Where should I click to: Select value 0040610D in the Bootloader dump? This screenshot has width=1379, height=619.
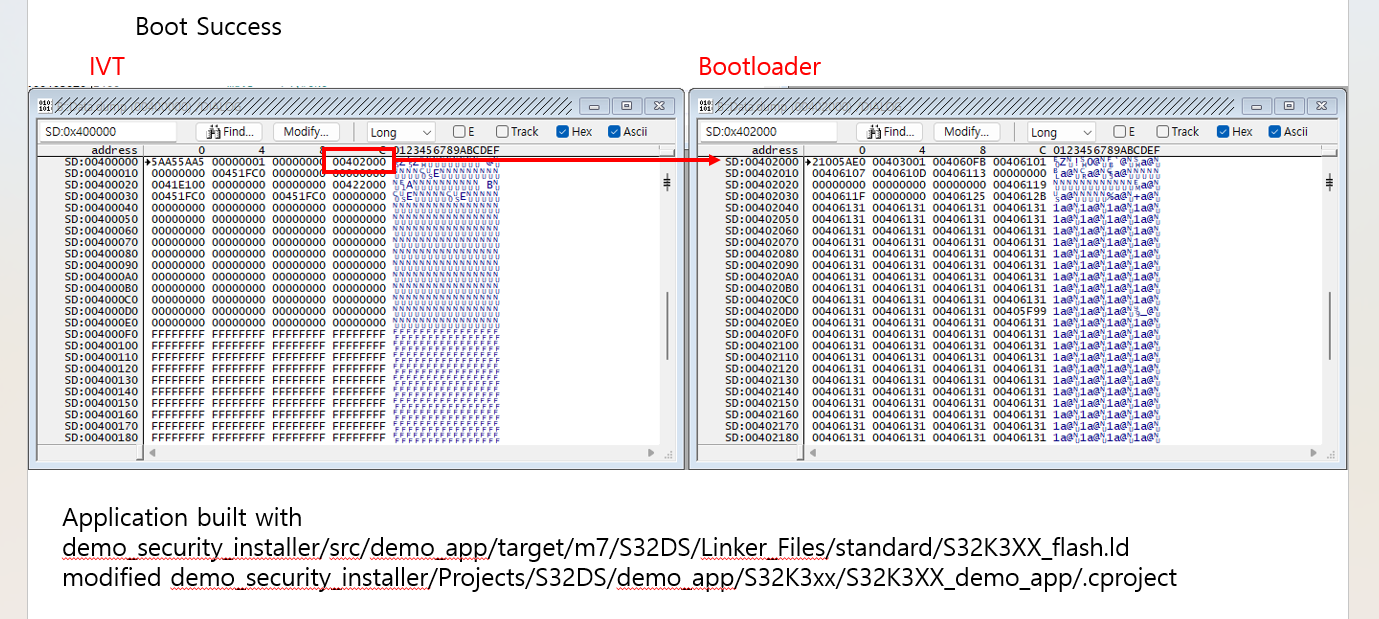(x=898, y=173)
